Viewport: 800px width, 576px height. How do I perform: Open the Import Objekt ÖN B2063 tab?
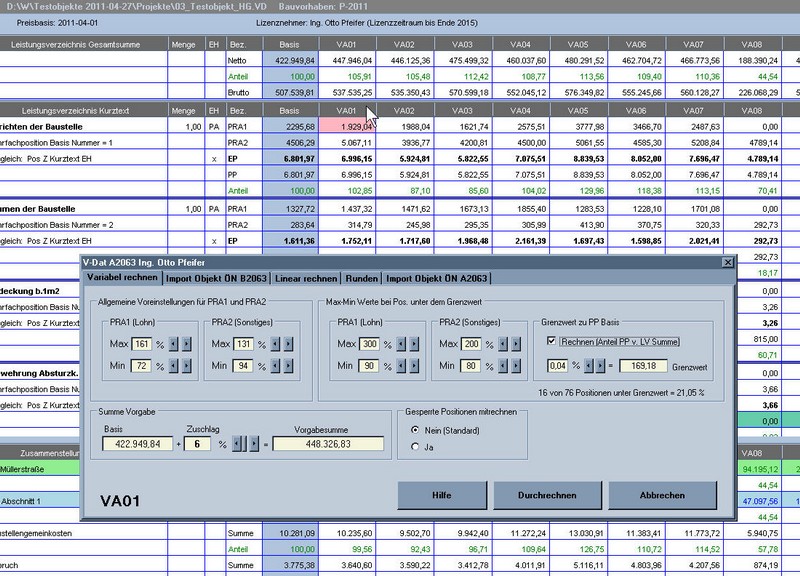(x=216, y=277)
